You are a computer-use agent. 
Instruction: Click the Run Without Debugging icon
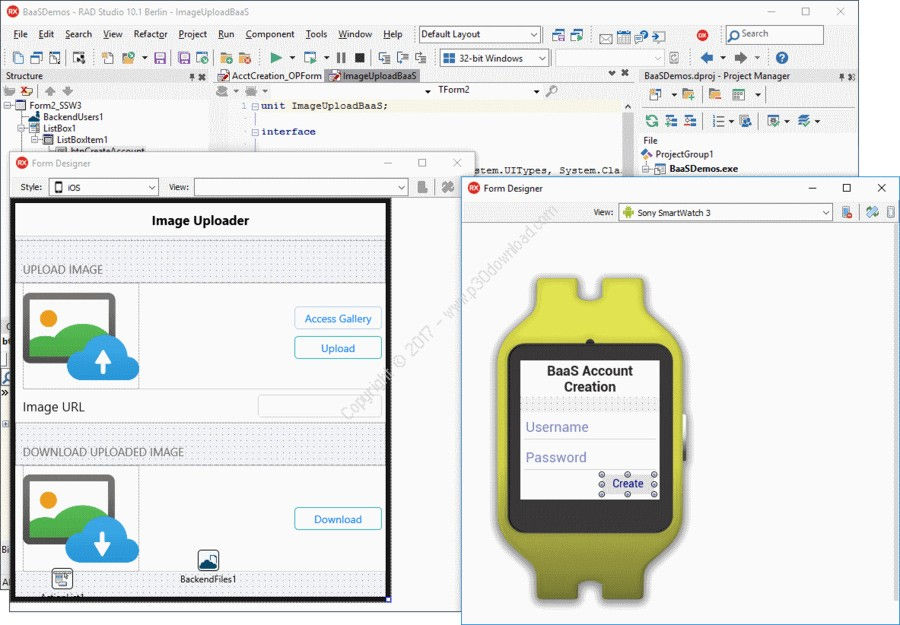click(x=310, y=58)
